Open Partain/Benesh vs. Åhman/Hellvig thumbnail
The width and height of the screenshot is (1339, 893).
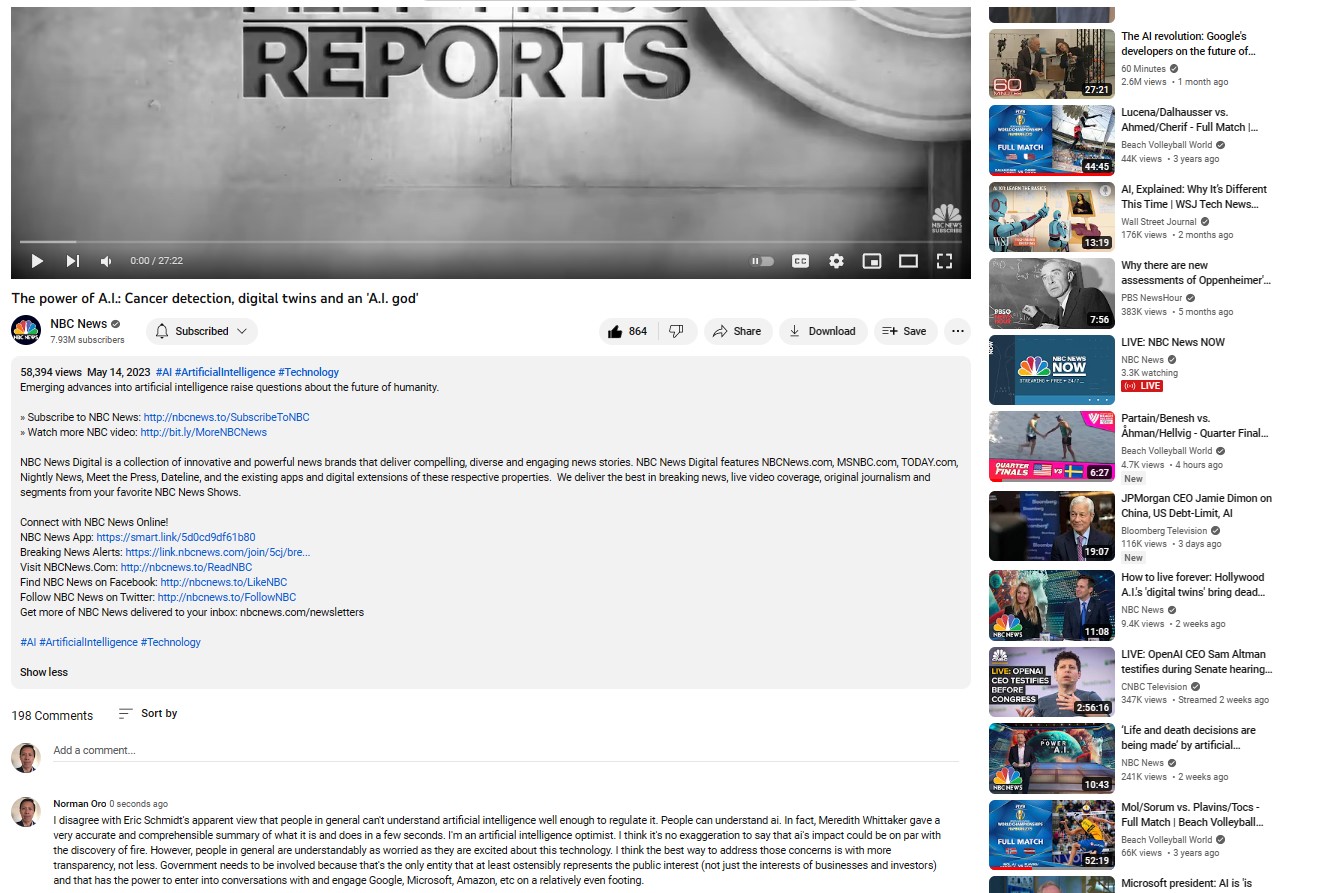click(x=1051, y=447)
